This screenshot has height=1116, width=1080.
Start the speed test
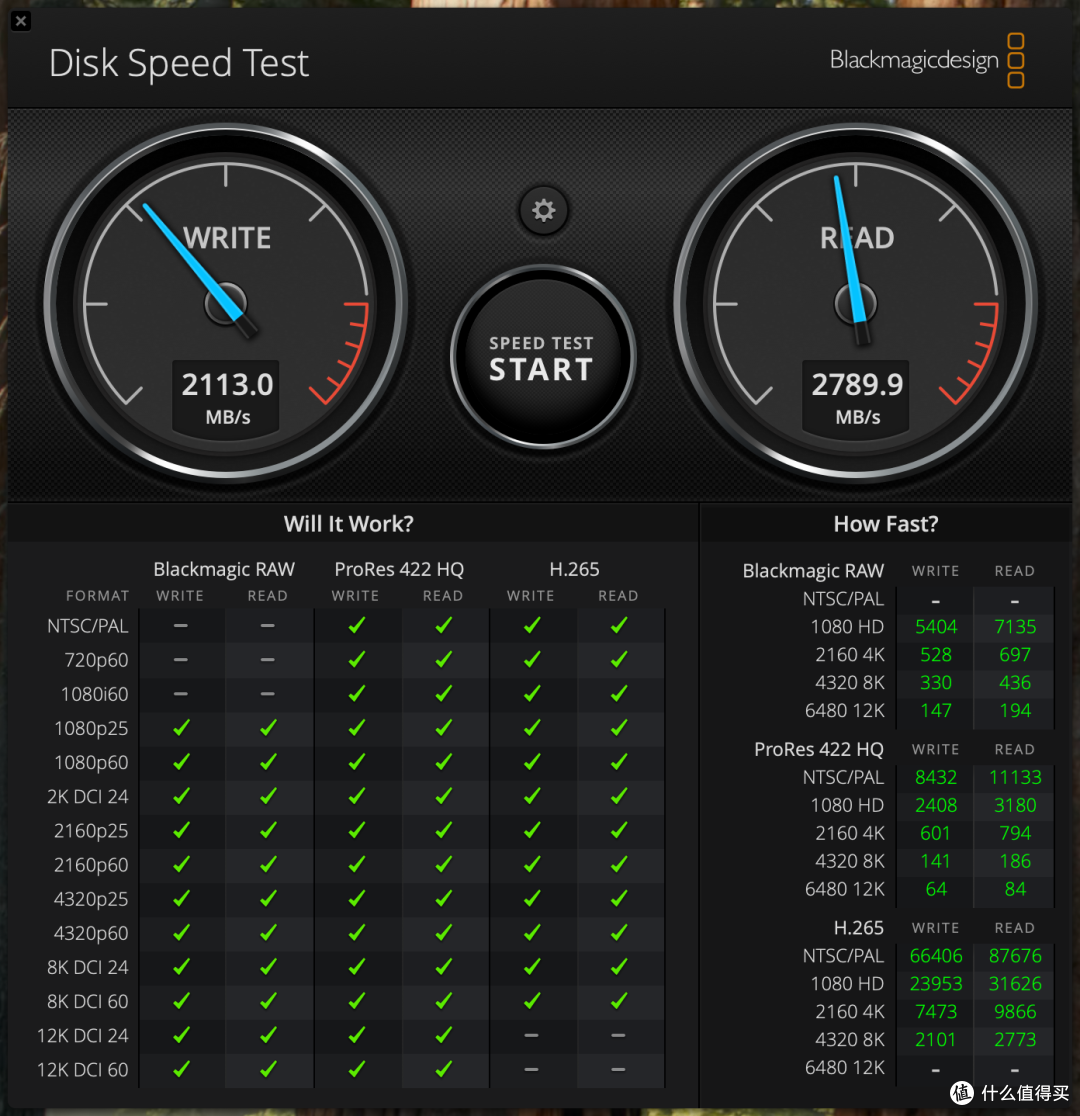click(542, 358)
